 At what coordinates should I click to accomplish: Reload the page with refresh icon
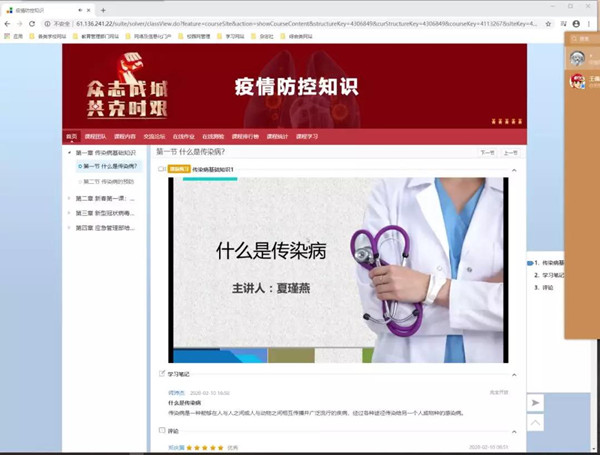click(31, 23)
